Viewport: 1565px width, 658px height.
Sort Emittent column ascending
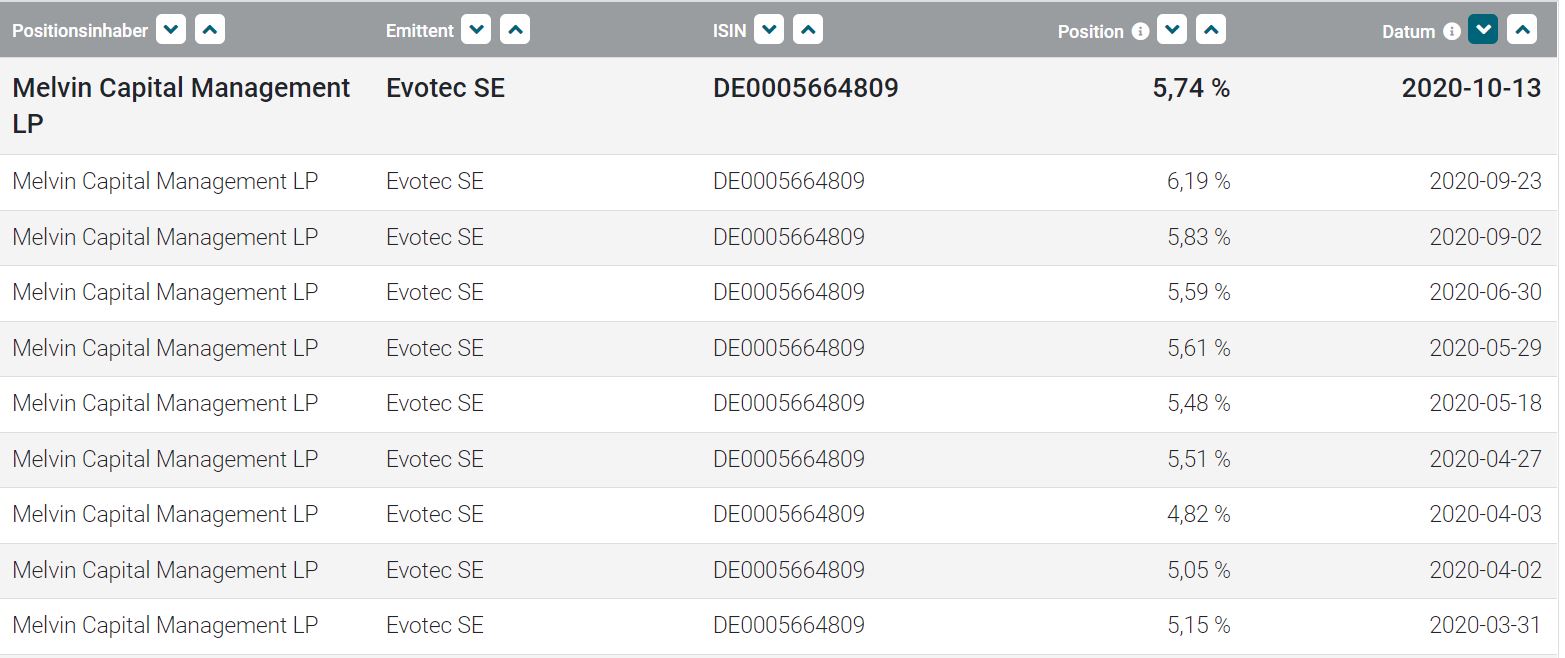(515, 31)
